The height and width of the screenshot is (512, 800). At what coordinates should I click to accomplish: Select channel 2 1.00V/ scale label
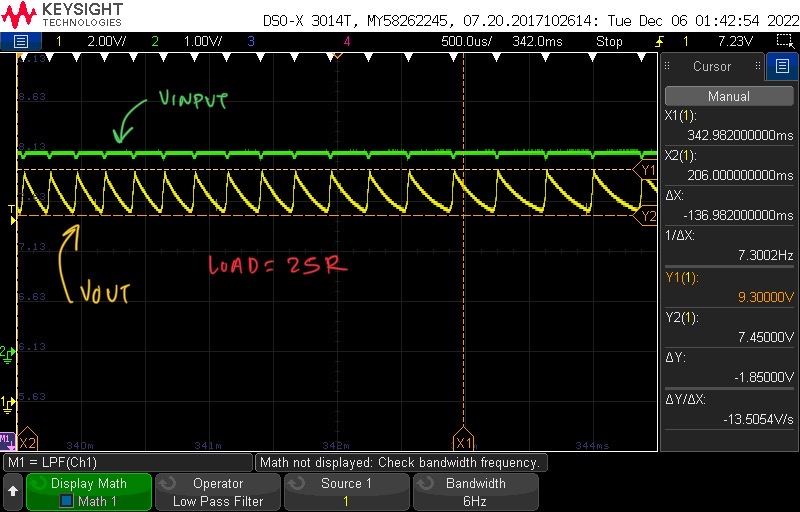203,41
